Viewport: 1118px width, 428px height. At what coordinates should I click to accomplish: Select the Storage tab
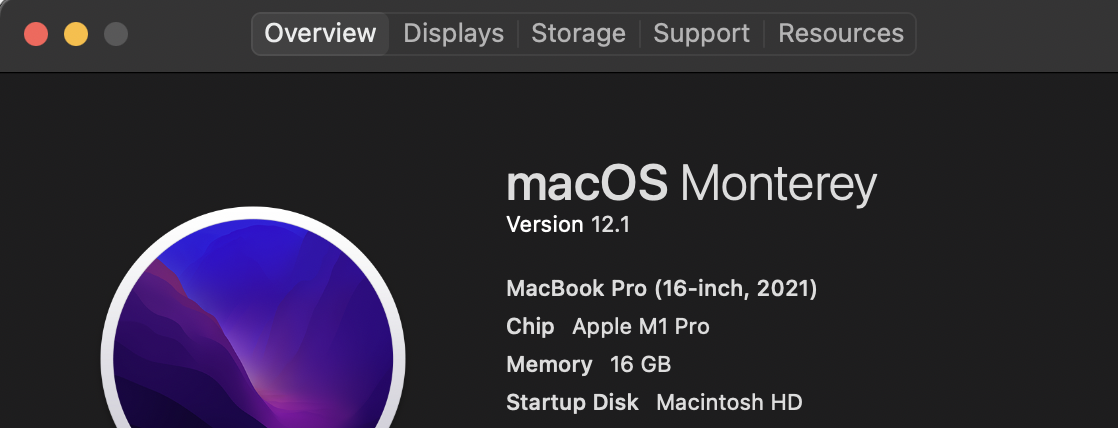click(x=578, y=33)
